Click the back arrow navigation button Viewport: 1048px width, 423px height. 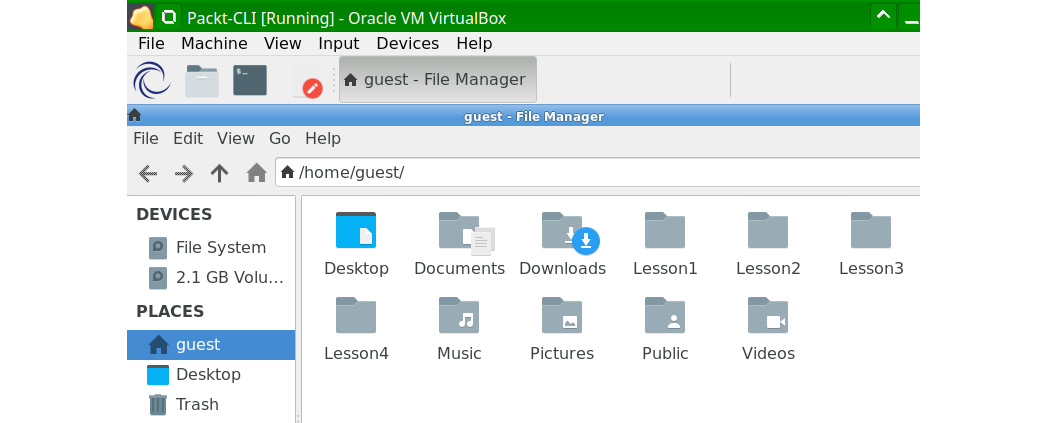148,173
